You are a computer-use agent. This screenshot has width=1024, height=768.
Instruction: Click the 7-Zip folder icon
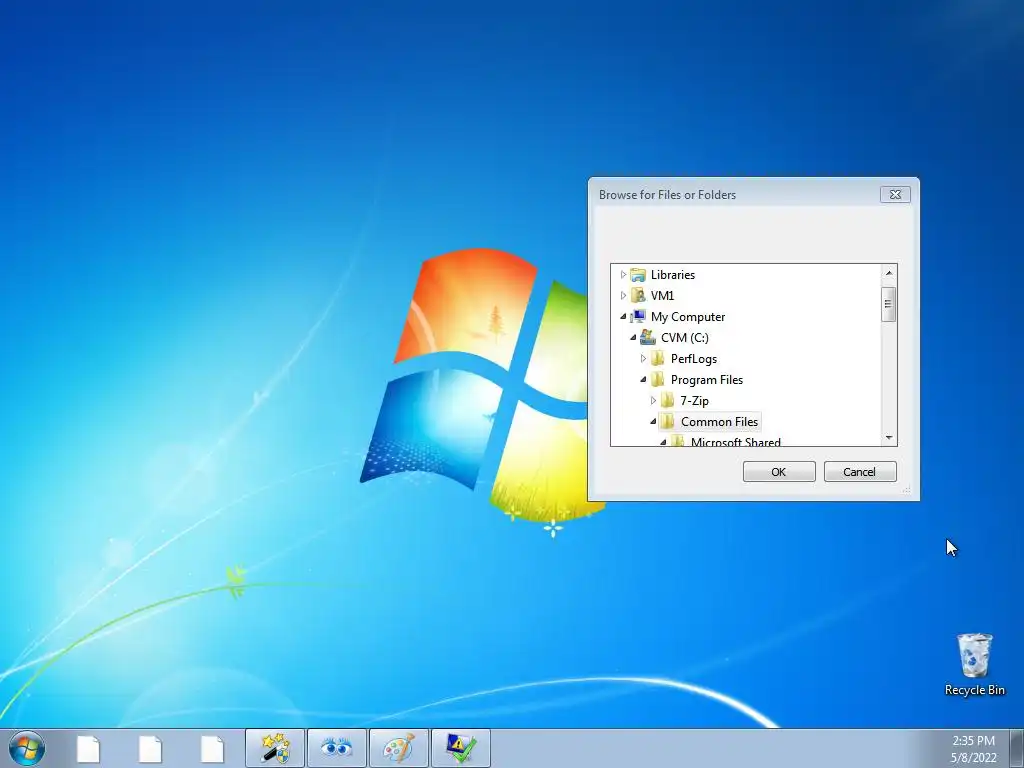[667, 400]
